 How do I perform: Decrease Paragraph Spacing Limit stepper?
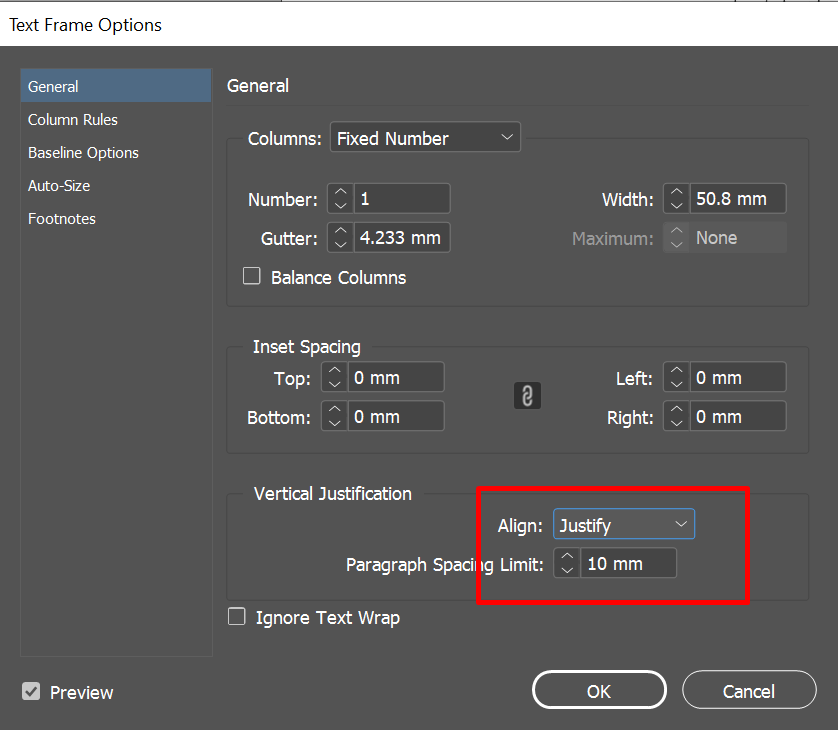pyautogui.click(x=567, y=570)
